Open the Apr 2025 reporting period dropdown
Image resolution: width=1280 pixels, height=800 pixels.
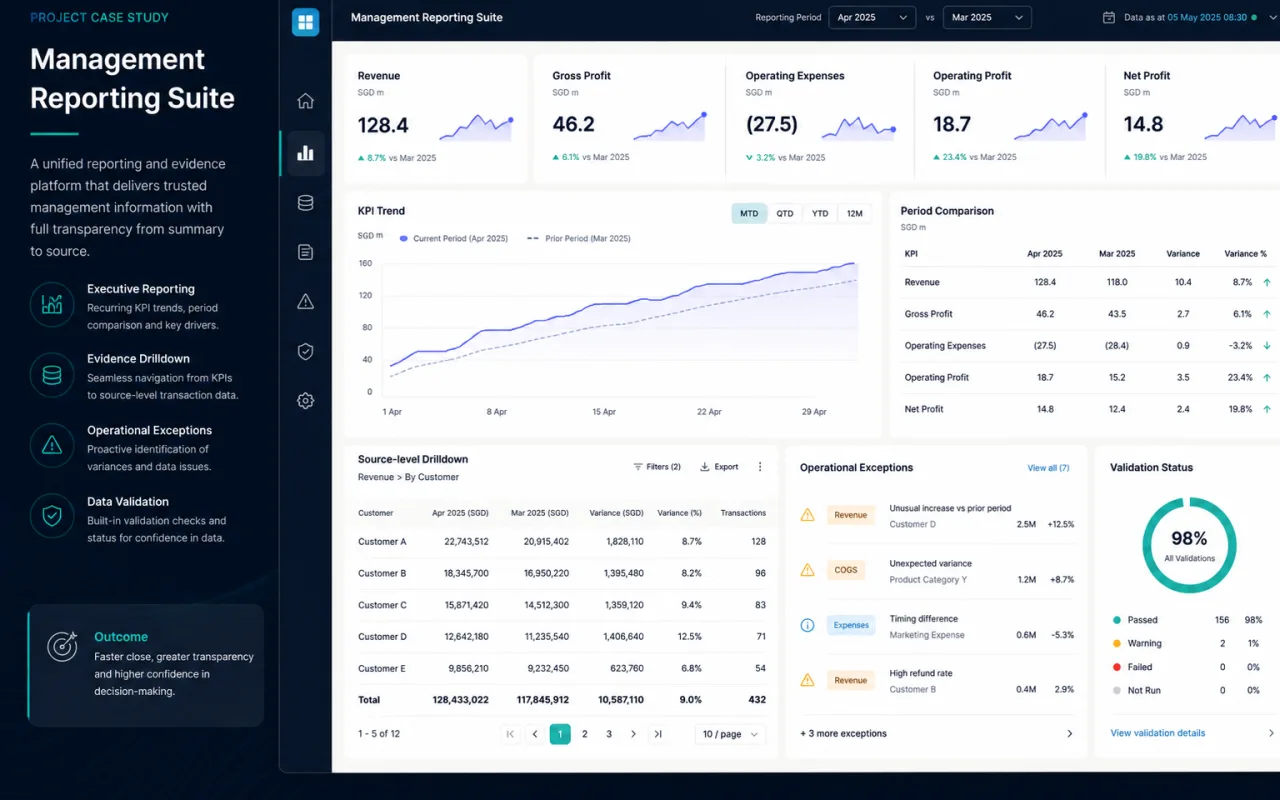tap(872, 18)
